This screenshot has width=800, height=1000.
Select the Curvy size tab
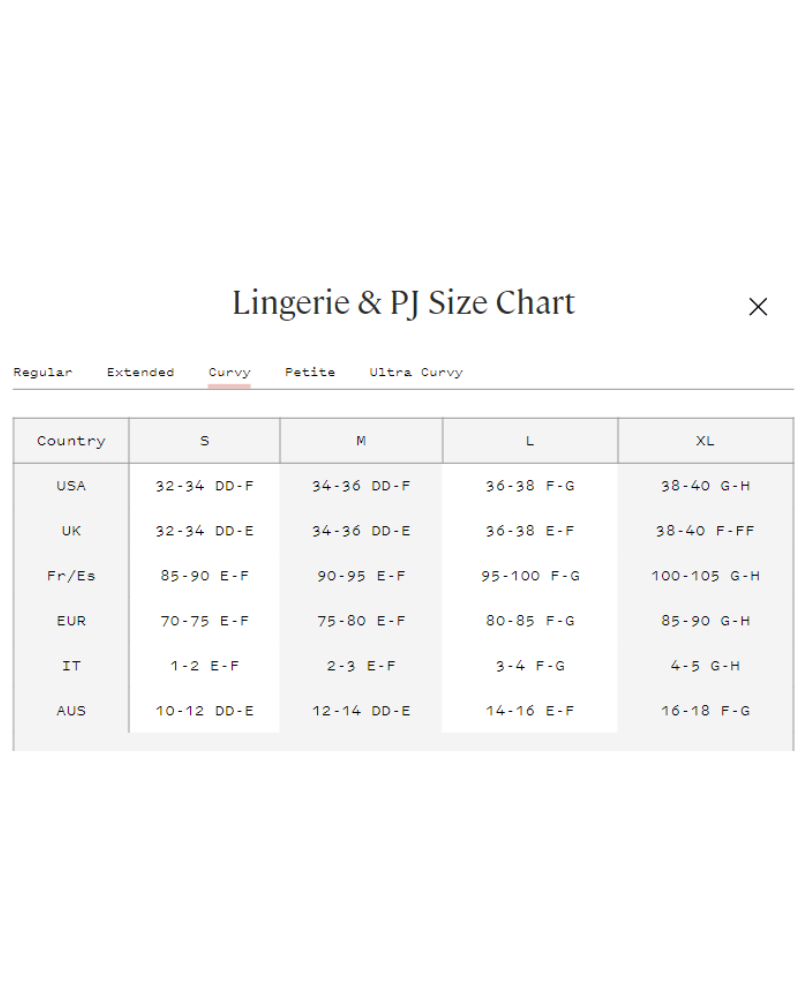[229, 372]
